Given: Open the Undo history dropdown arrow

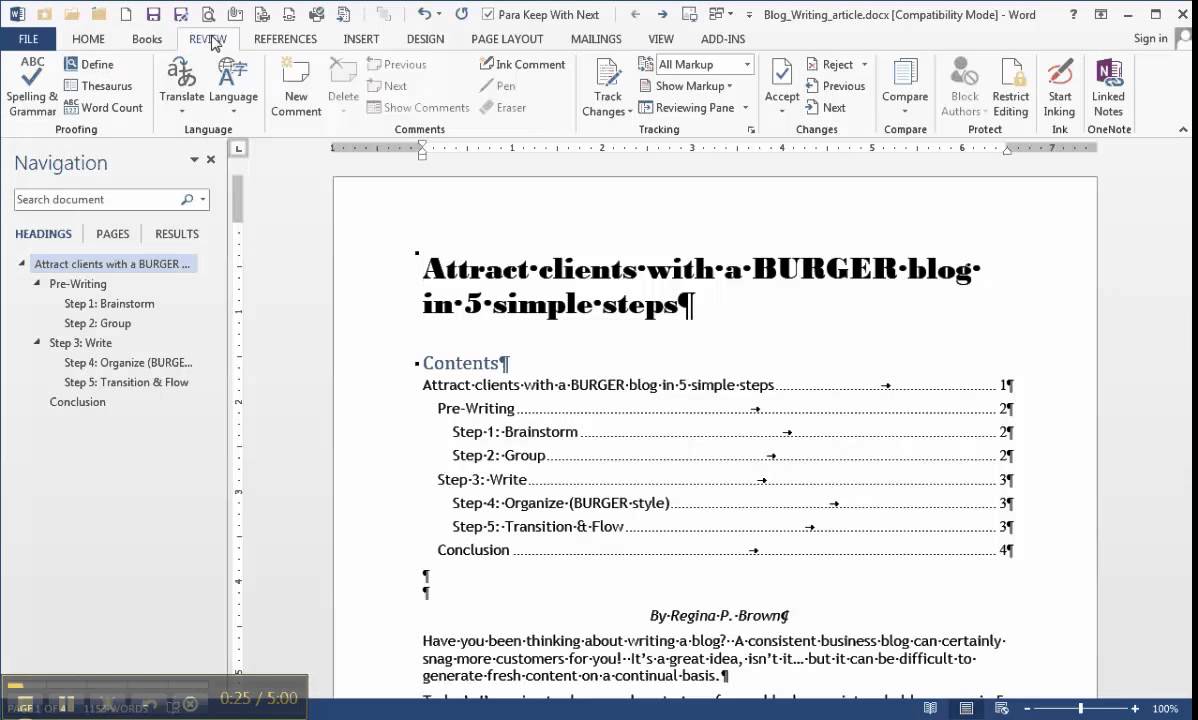Looking at the screenshot, I should click(439, 14).
